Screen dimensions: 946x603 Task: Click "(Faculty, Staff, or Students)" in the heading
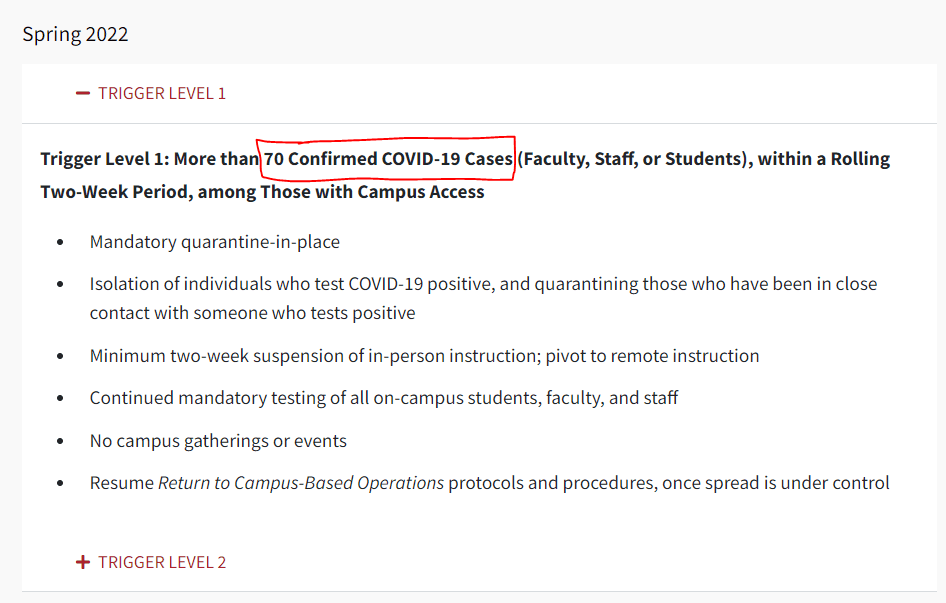pyautogui.click(x=634, y=159)
